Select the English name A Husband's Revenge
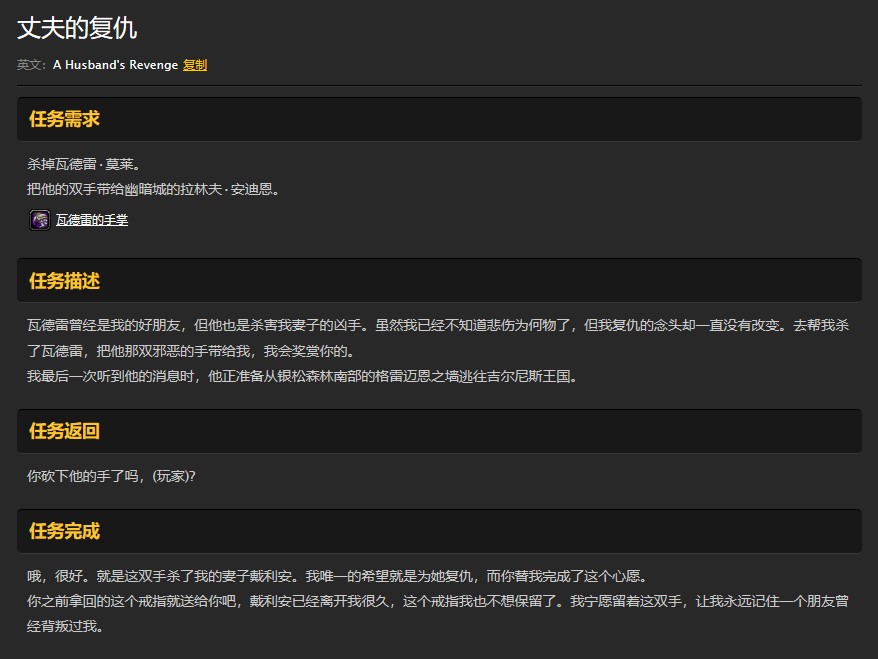The image size is (878, 659). point(115,65)
